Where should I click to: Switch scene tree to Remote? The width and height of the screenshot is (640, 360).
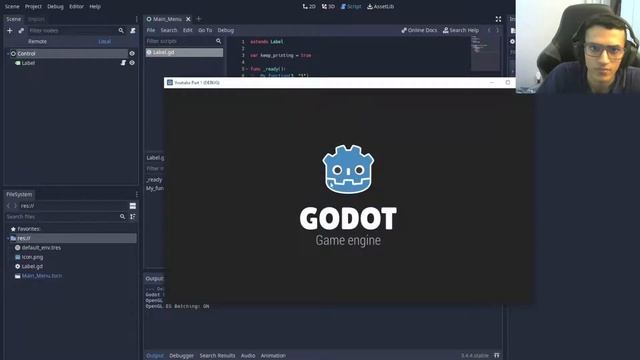[38, 42]
